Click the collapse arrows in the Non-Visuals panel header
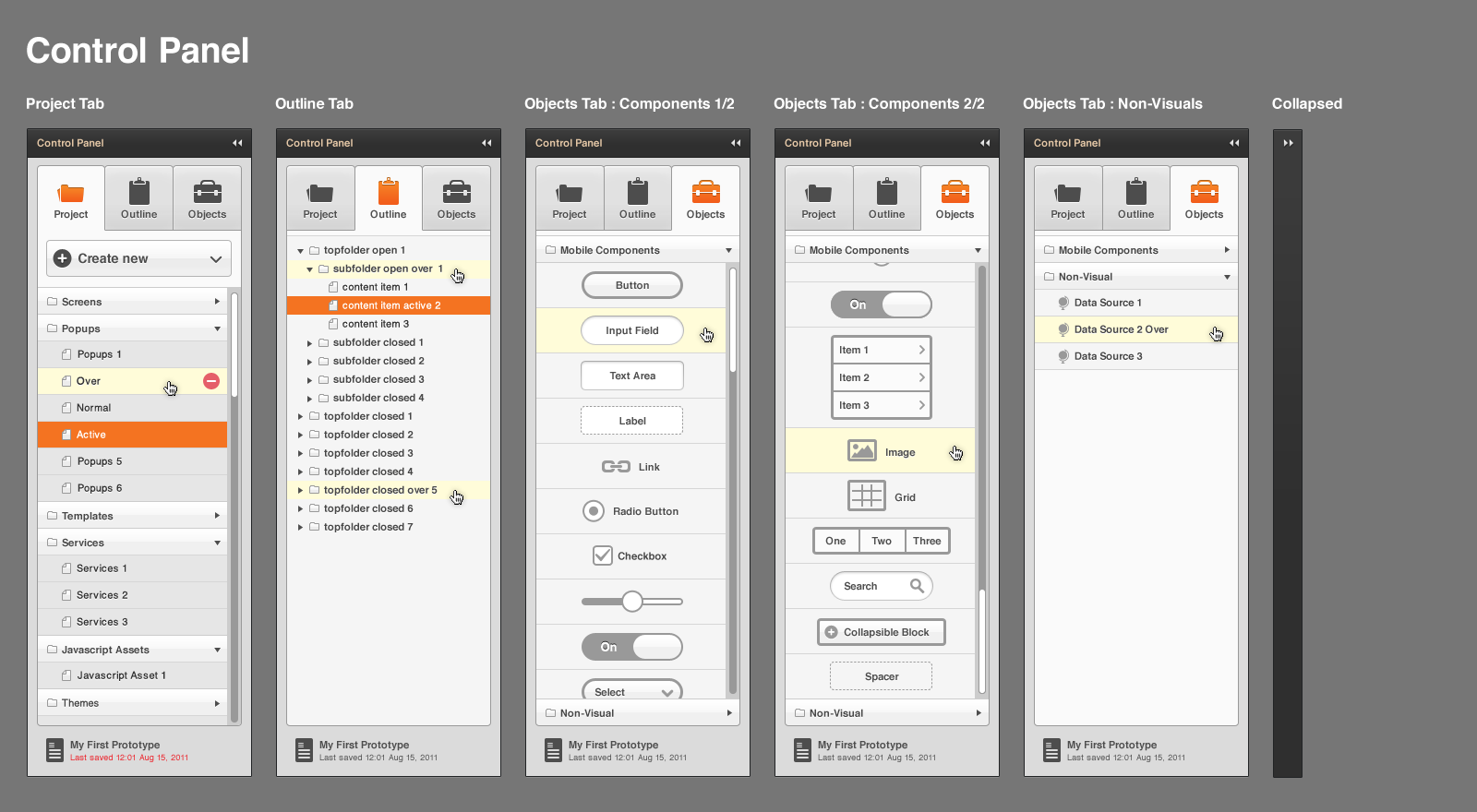 1234,143
